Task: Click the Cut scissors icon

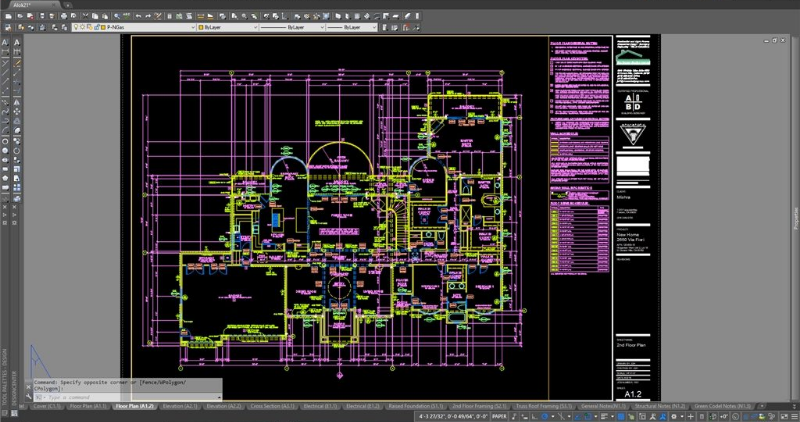Action: pyautogui.click(x=85, y=16)
